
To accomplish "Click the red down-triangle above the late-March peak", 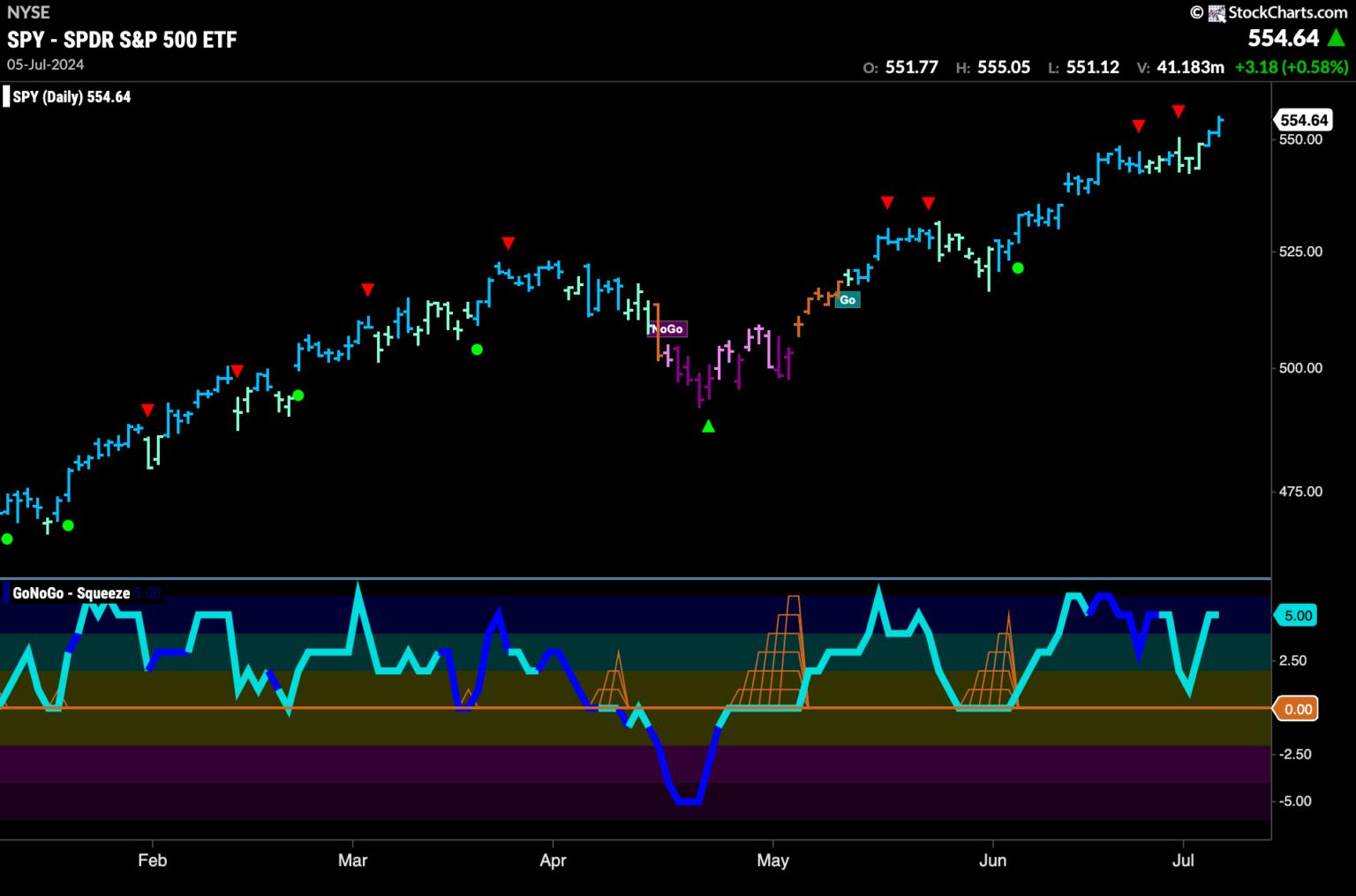I will [508, 243].
